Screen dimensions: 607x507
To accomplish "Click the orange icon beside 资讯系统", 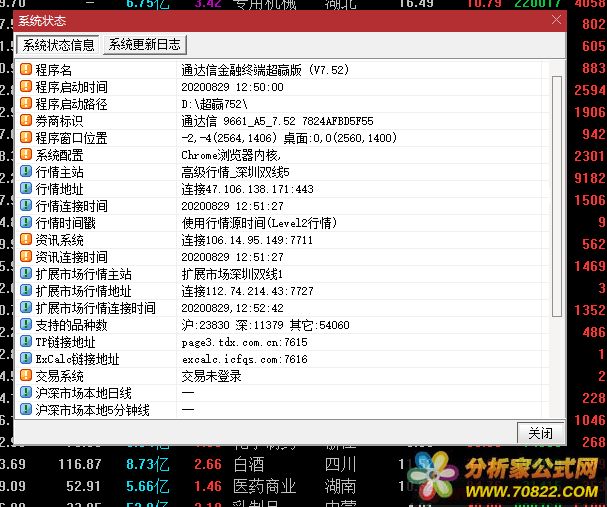I will [x=26, y=240].
